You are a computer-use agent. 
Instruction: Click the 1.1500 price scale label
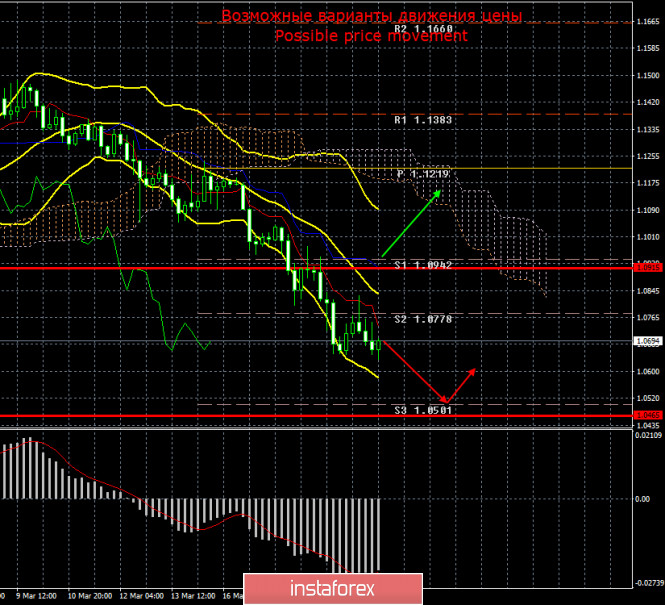pyautogui.click(x=646, y=76)
